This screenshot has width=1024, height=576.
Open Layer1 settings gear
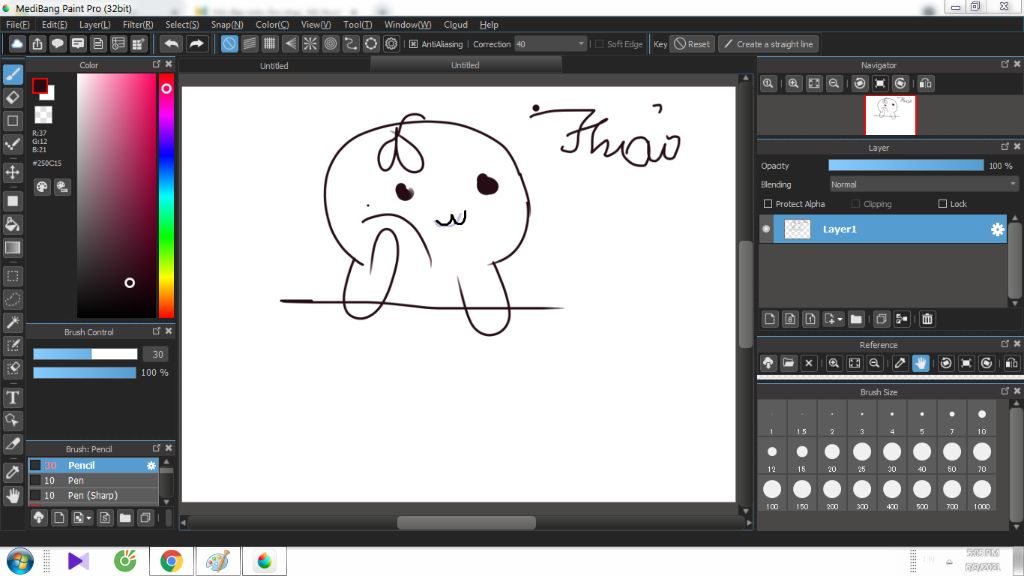click(x=997, y=229)
